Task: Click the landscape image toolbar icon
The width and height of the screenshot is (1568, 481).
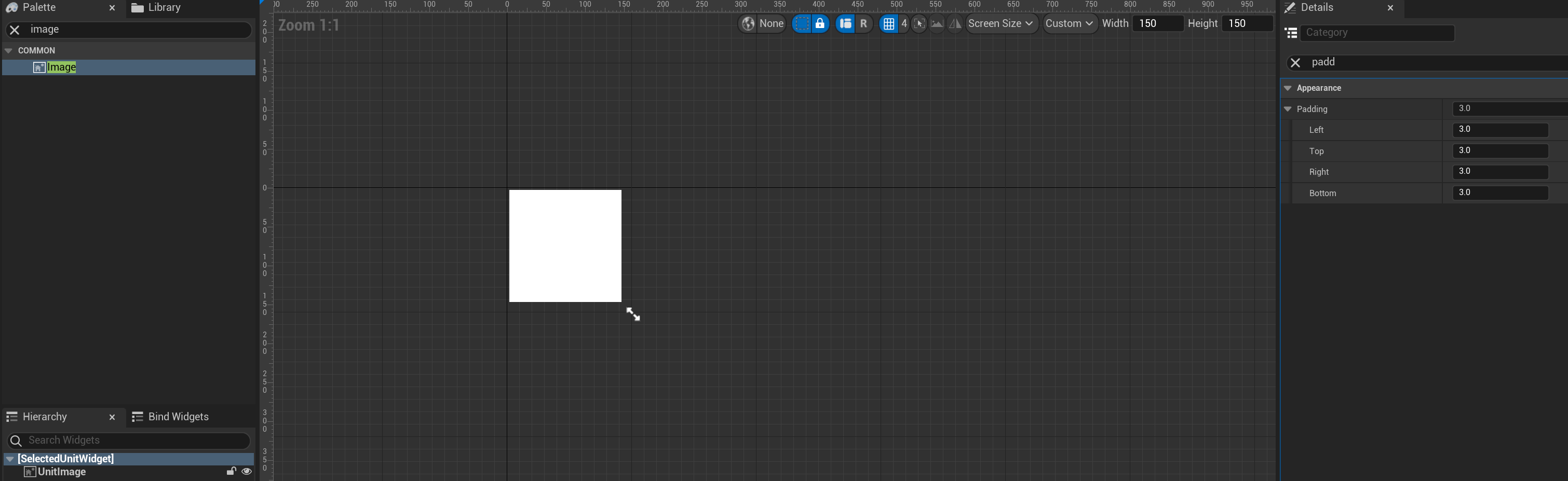Action: (937, 24)
